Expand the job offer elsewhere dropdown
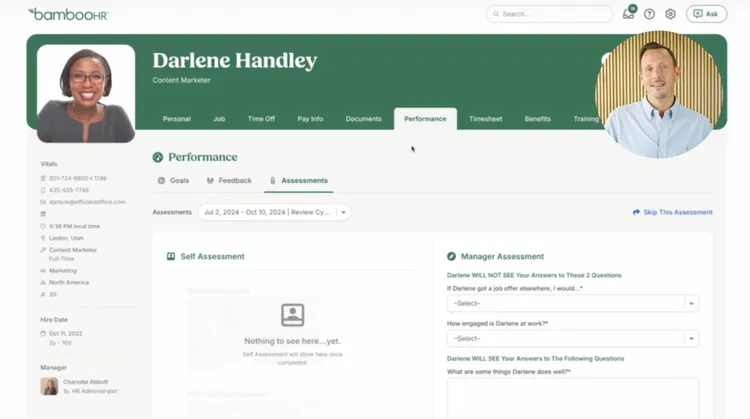 pos(572,304)
